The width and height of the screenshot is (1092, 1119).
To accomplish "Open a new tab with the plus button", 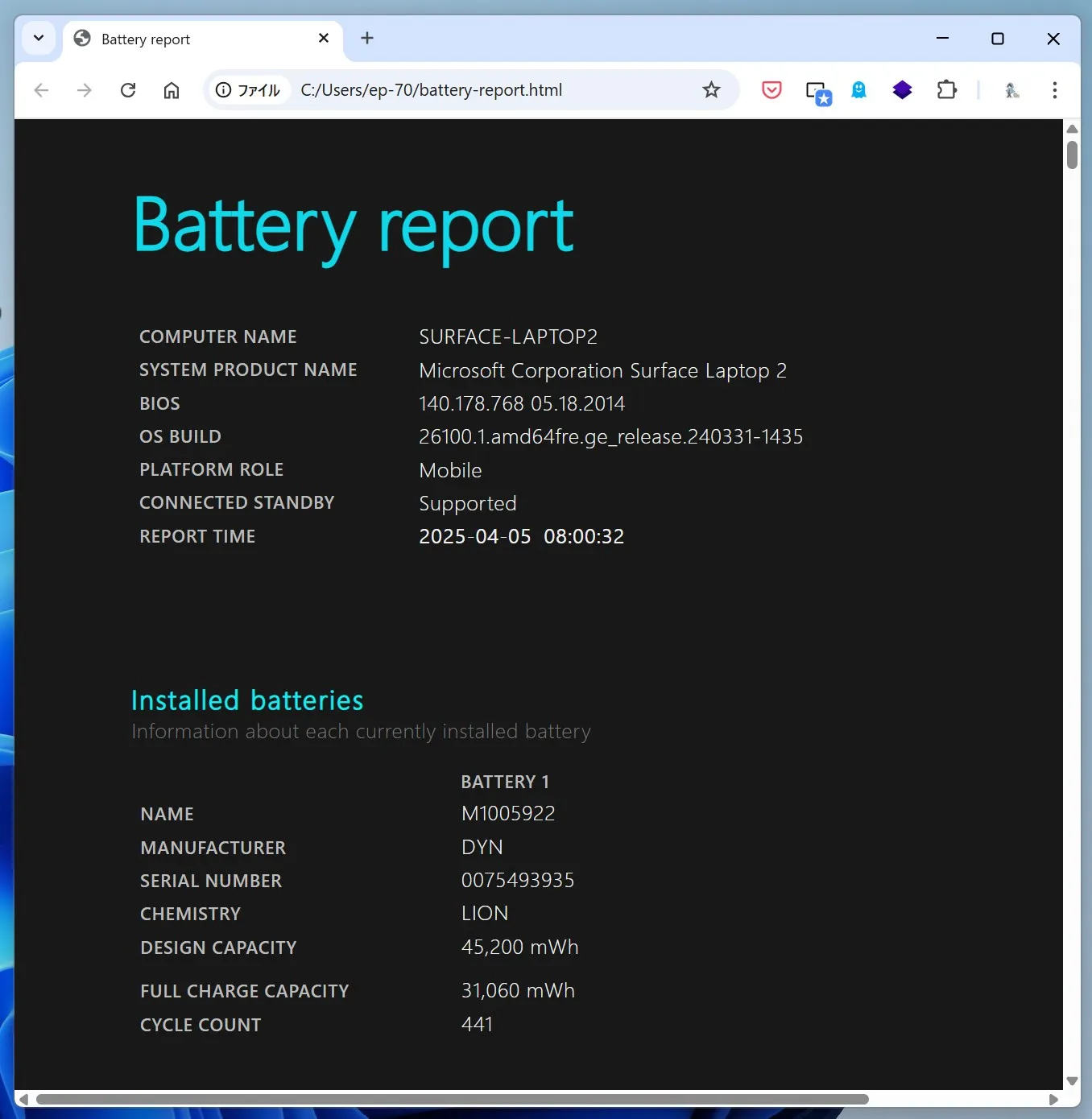I will [367, 38].
